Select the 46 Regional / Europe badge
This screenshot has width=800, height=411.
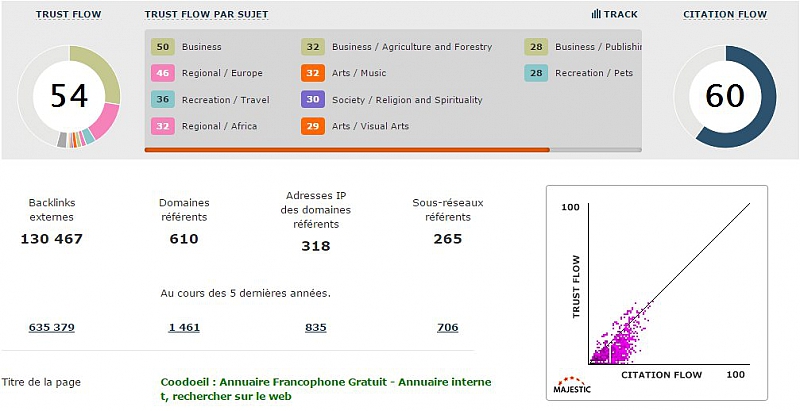(x=163, y=73)
